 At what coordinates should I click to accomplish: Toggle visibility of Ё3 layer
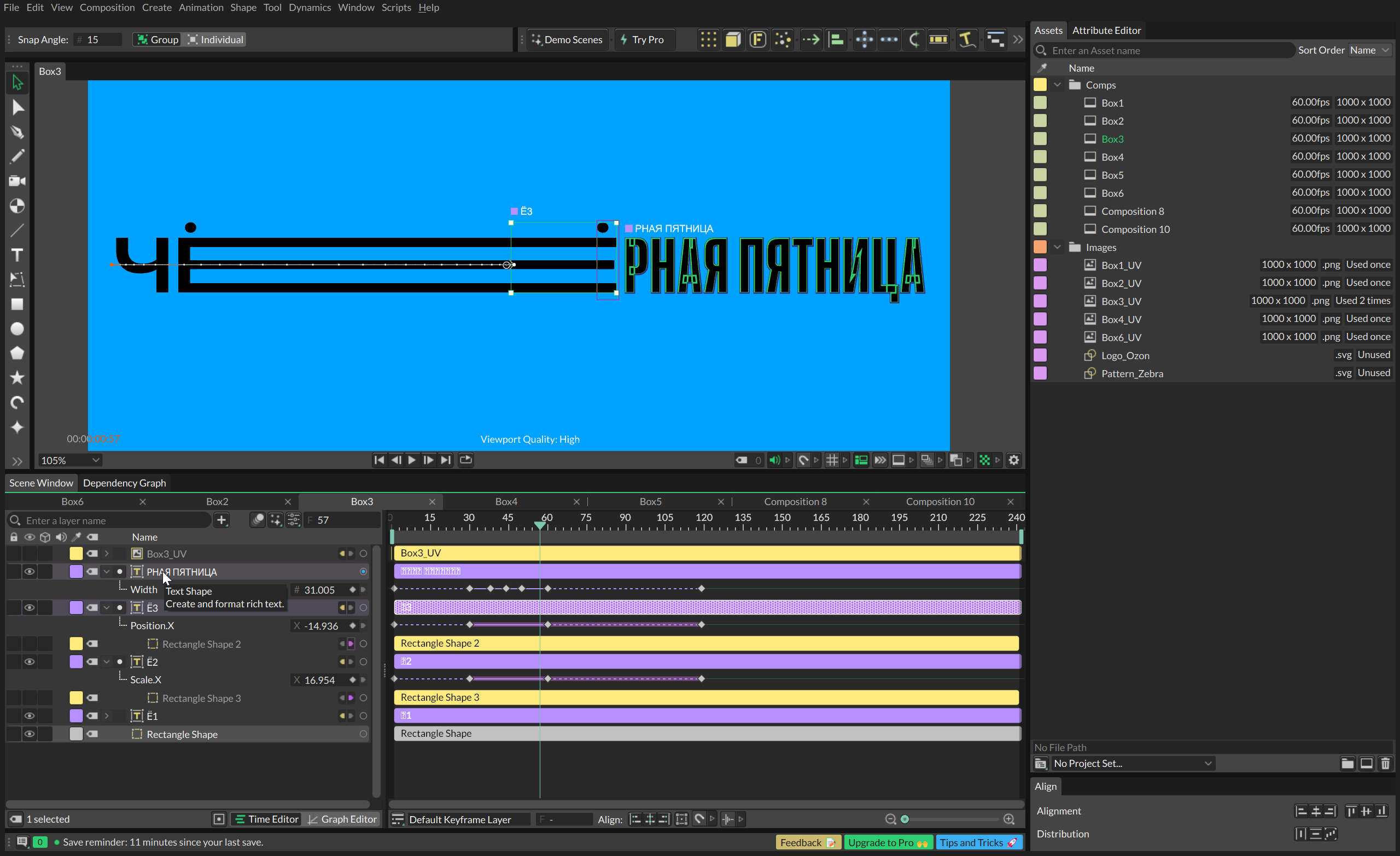point(29,608)
